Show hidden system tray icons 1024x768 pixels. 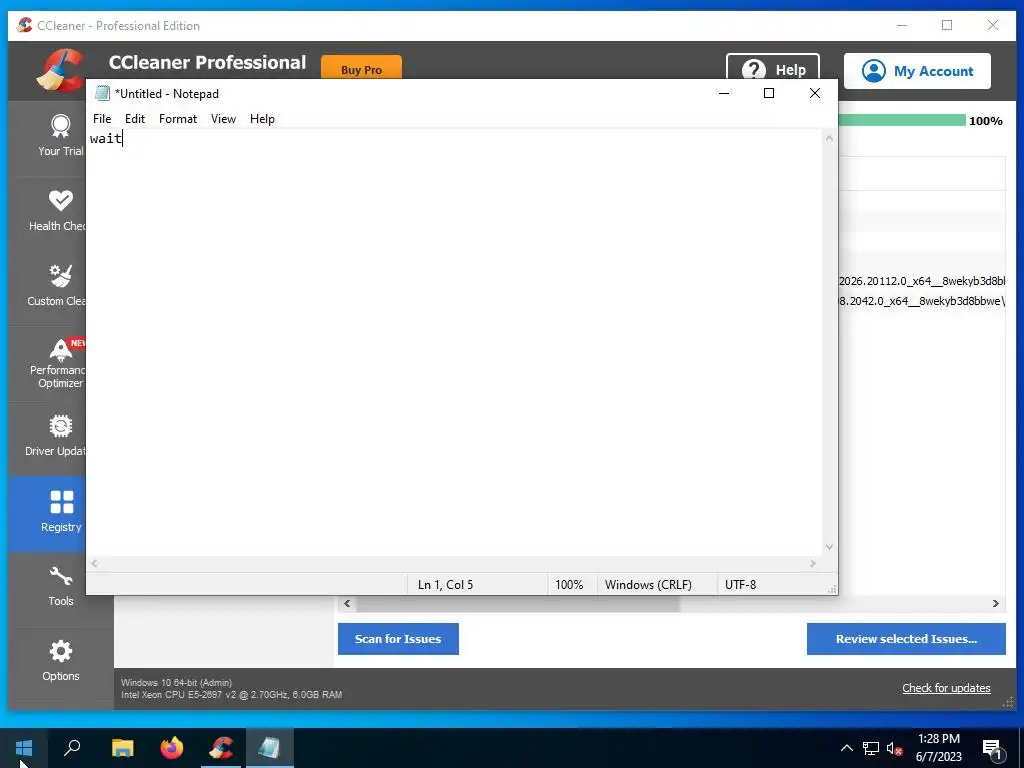pyautogui.click(x=846, y=748)
